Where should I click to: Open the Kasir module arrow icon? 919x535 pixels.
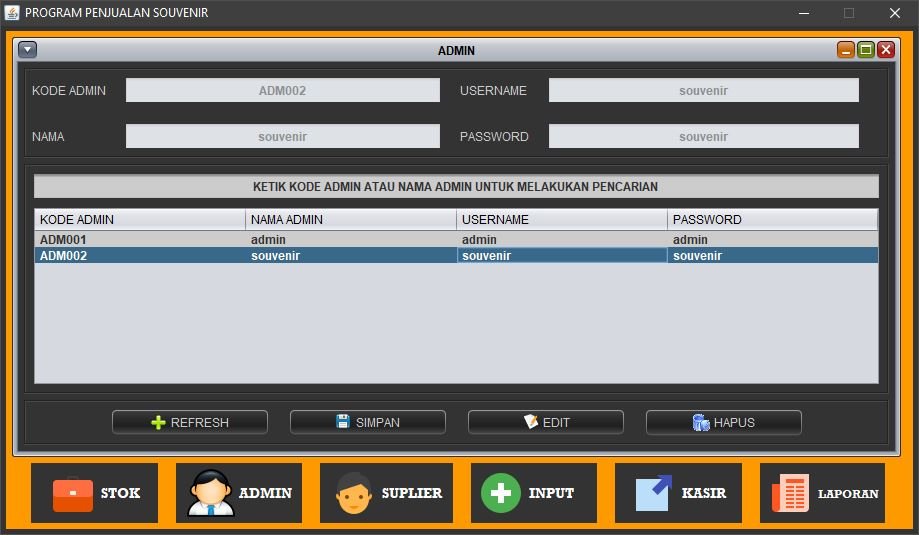pyautogui.click(x=654, y=493)
